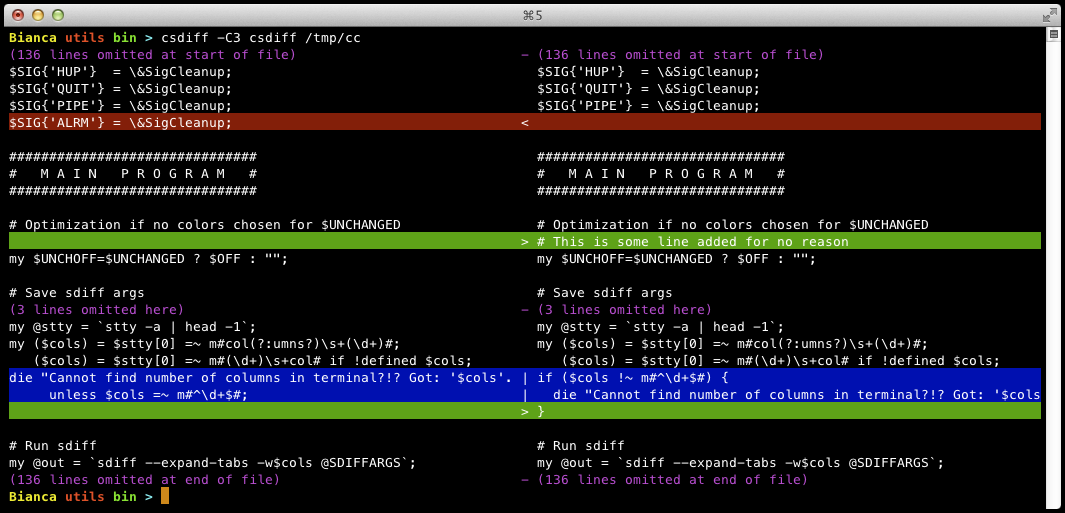Click left column '# M A I N P R O G R A M #' heading
The width and height of the screenshot is (1065, 513).
click(x=132, y=174)
